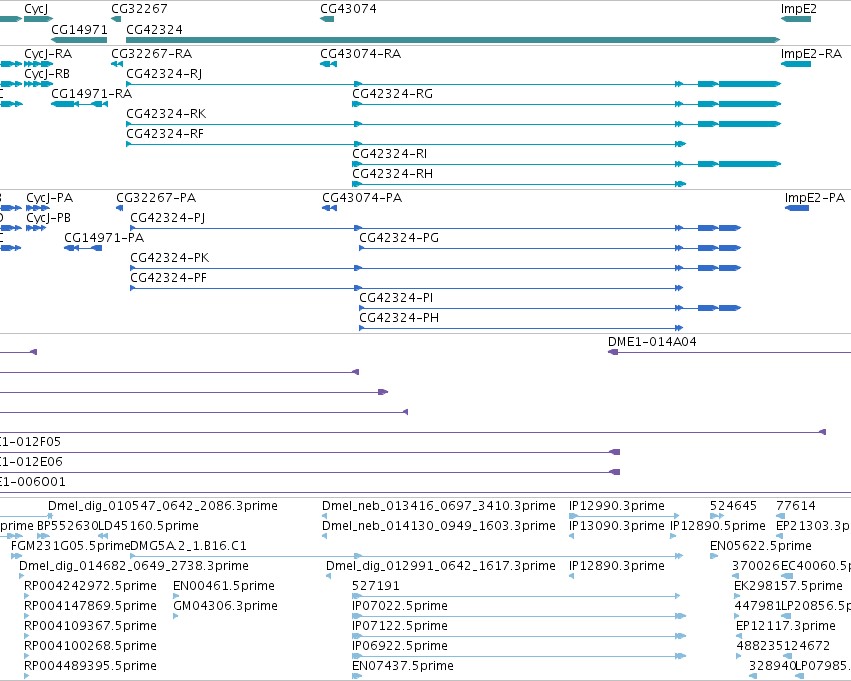Click the EN05622.5prime EST label
Image resolution: width=851 pixels, height=681 pixels.
click(x=761, y=546)
